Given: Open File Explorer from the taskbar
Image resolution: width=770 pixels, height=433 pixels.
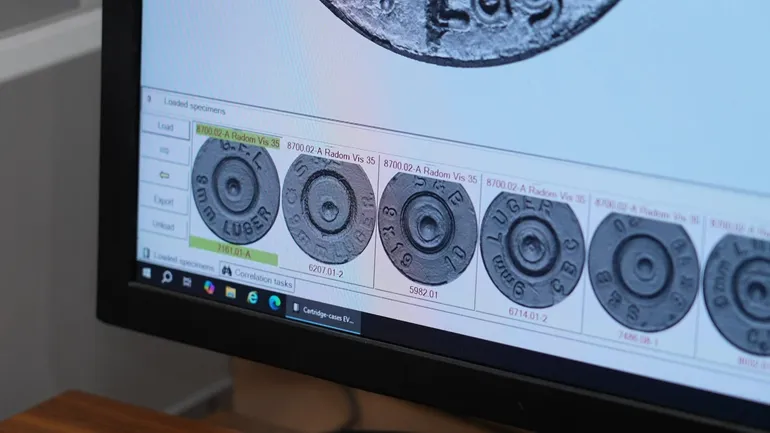Looking at the screenshot, I should (230, 291).
